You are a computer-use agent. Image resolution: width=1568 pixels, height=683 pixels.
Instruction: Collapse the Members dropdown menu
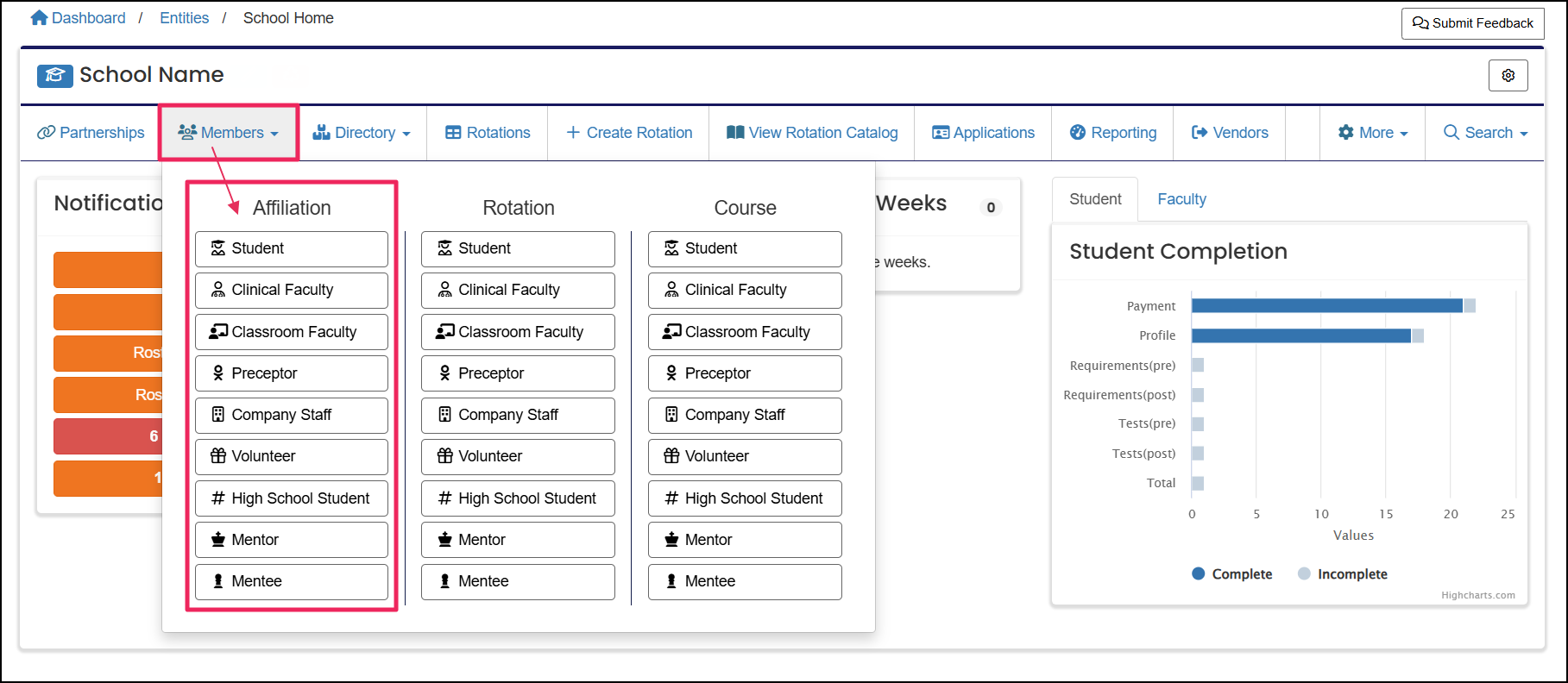(229, 133)
